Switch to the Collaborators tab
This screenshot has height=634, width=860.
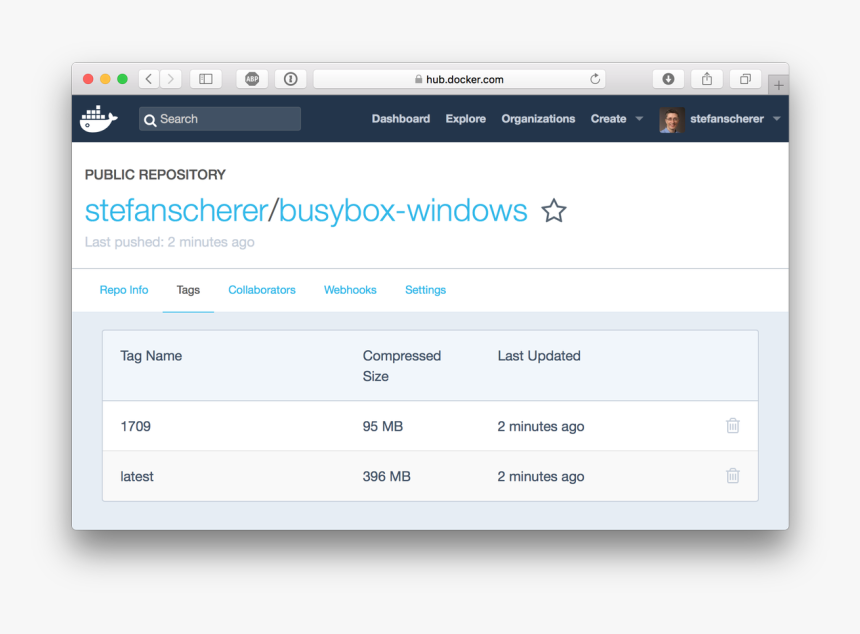click(262, 289)
